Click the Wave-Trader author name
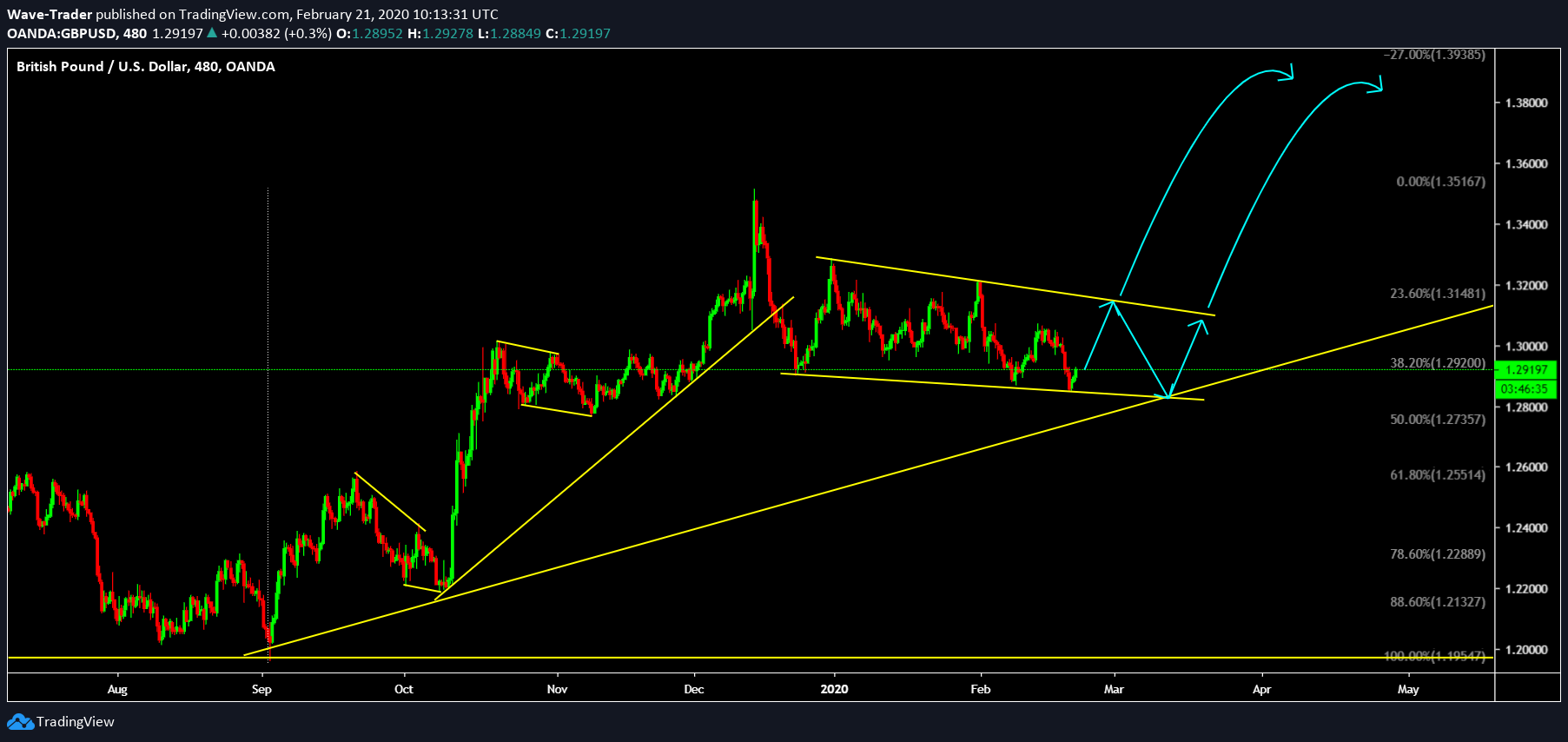Image resolution: width=1568 pixels, height=742 pixels. [x=50, y=15]
